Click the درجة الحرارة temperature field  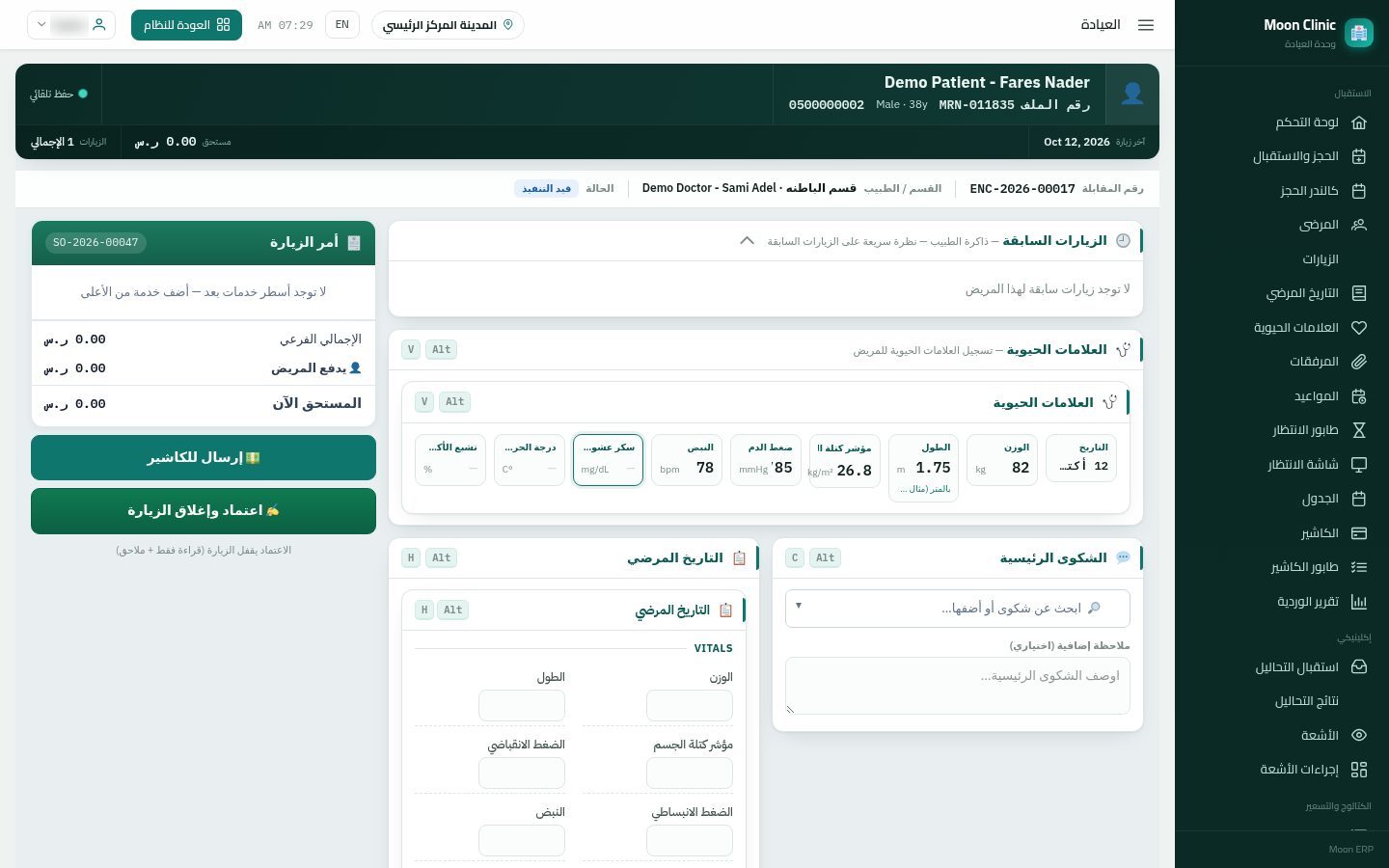[x=530, y=460]
